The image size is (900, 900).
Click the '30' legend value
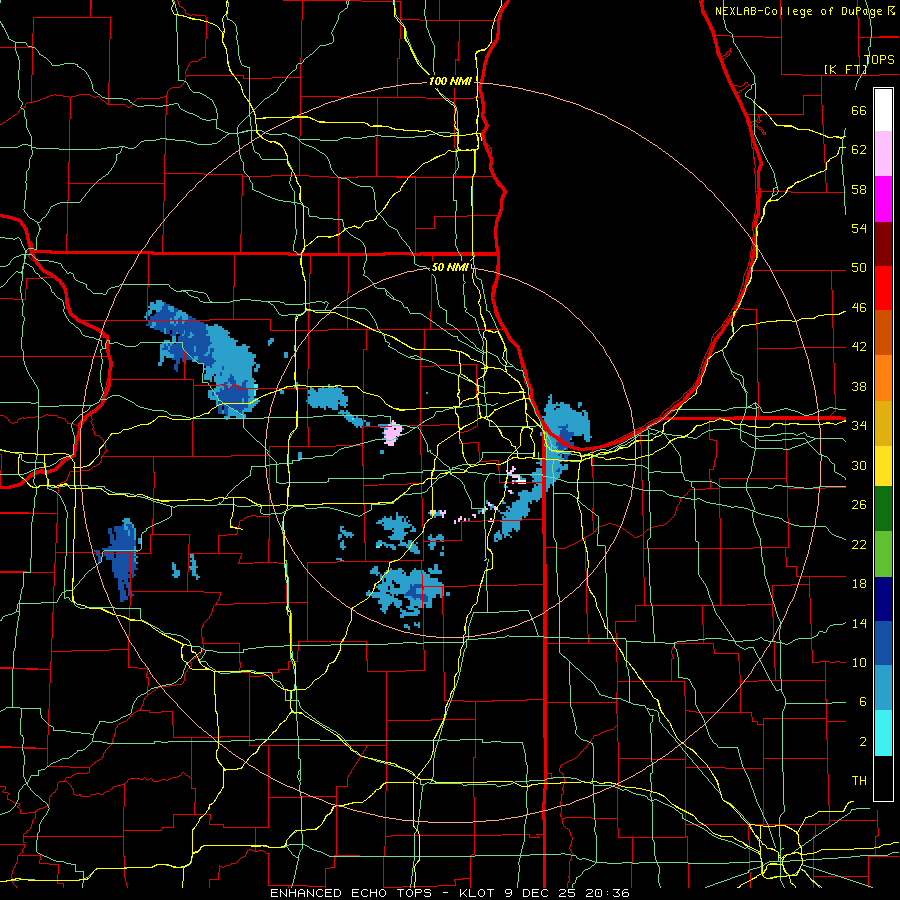coord(859,465)
